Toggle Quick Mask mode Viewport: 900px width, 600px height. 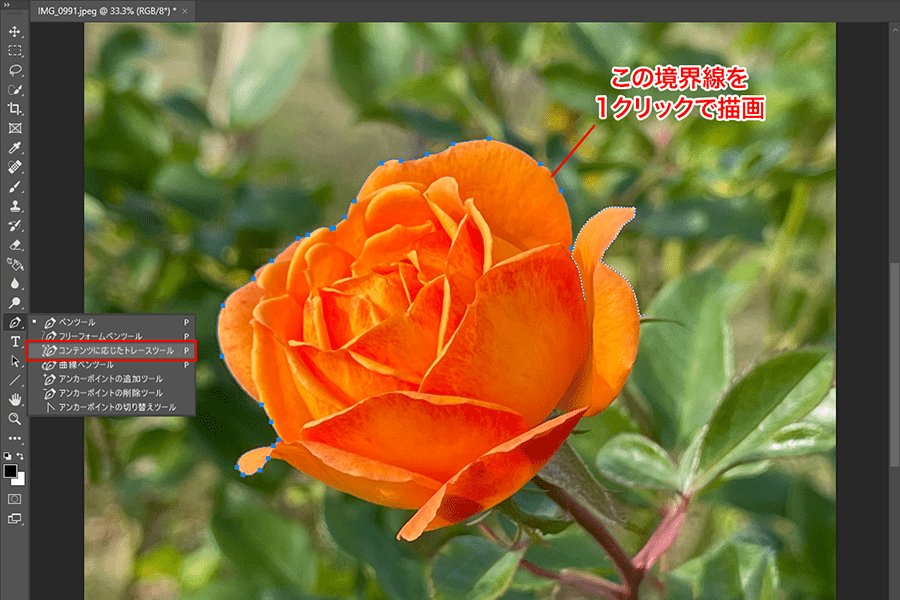pos(14,497)
